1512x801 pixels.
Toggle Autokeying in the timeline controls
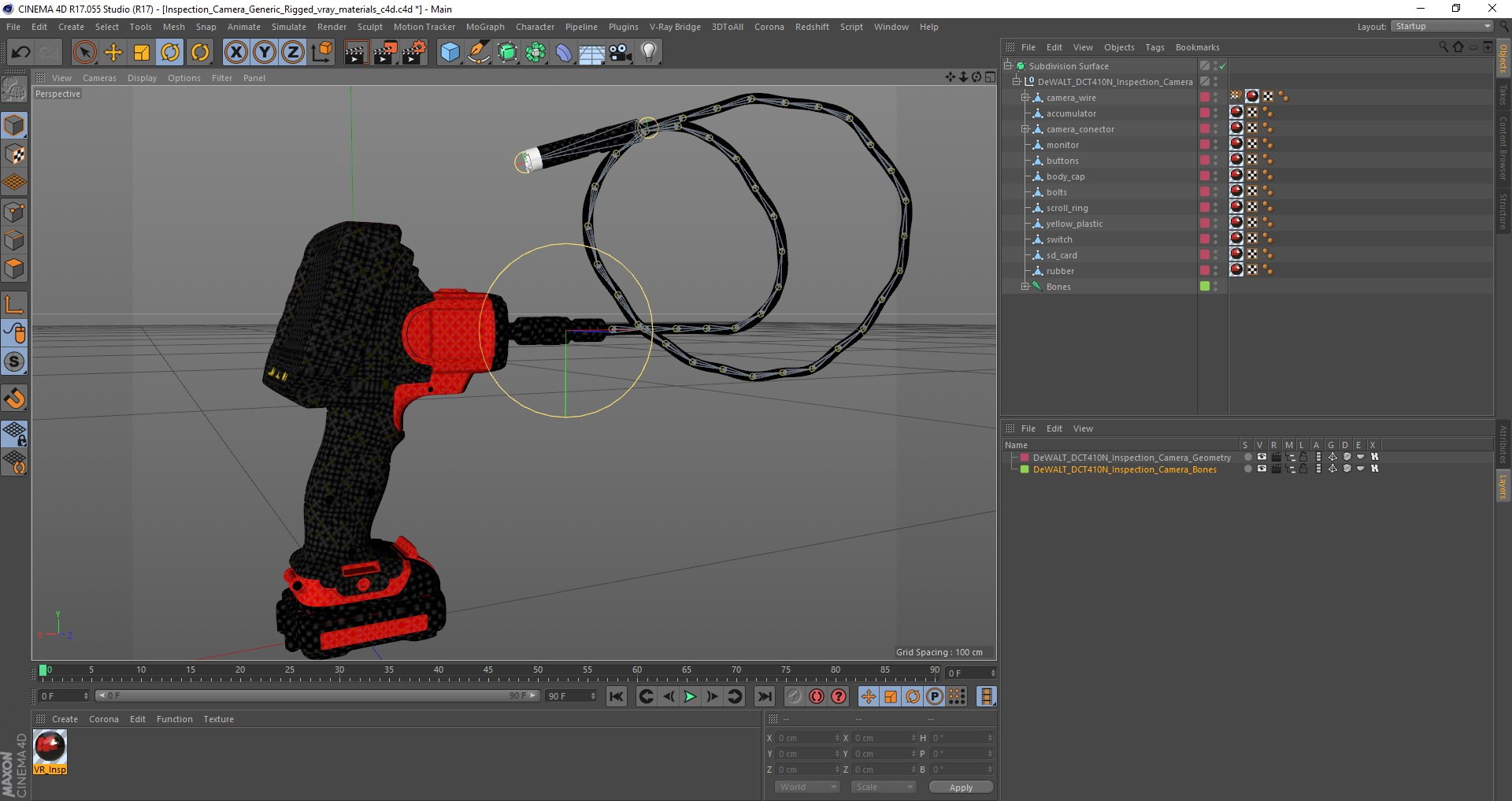817,696
